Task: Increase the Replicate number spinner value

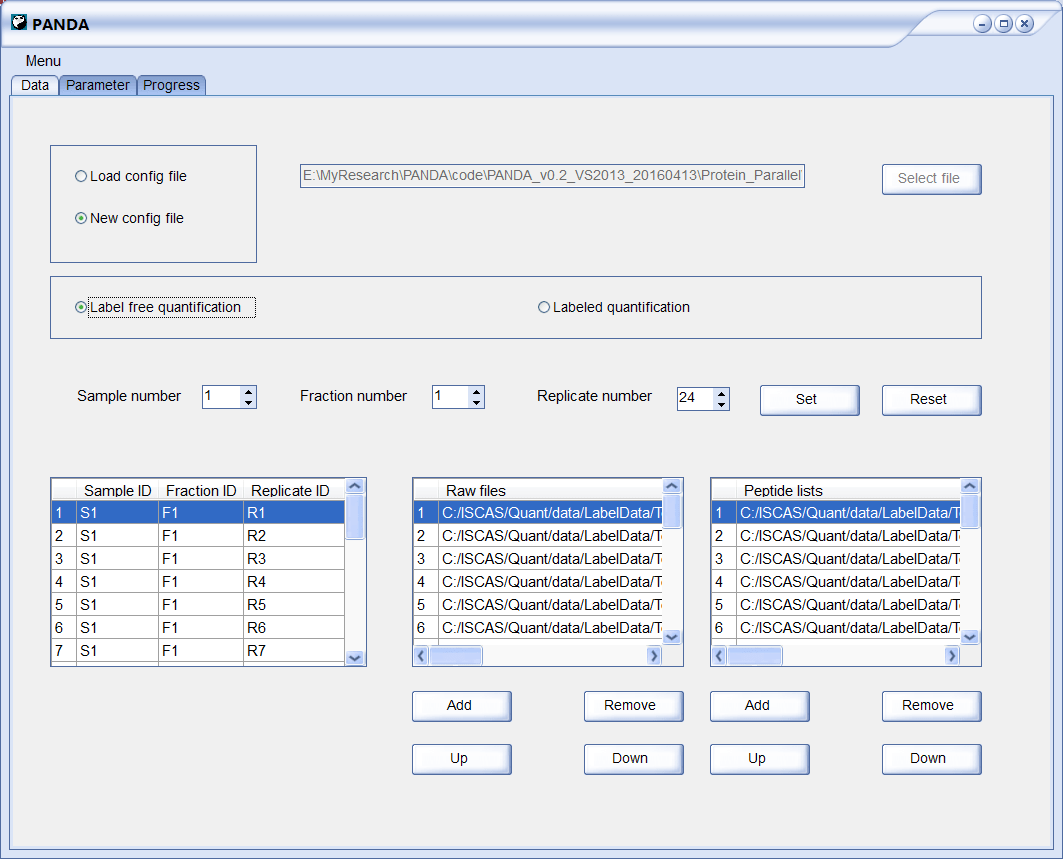Action: click(721, 393)
